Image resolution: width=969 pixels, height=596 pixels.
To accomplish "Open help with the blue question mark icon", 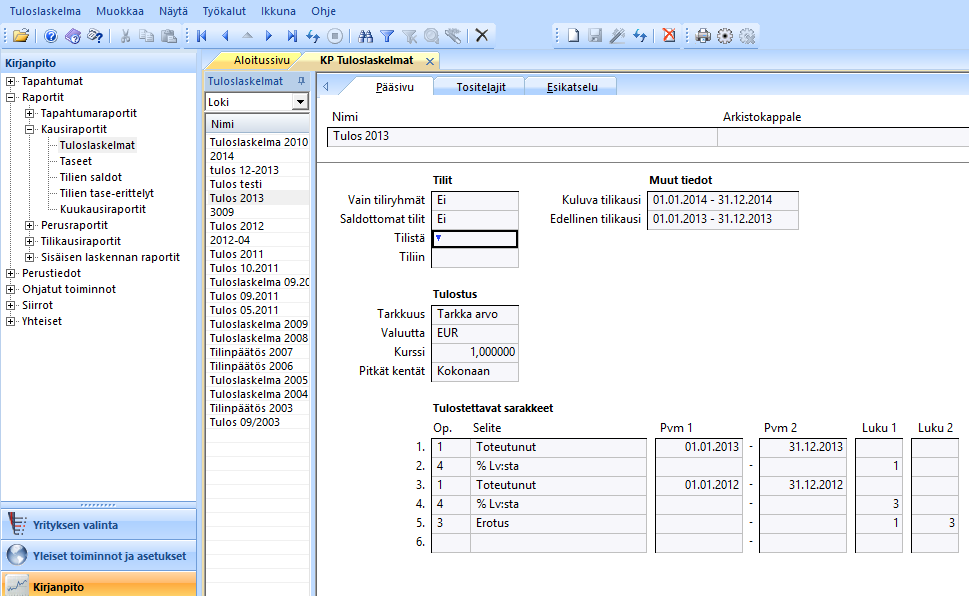I will (x=51, y=36).
